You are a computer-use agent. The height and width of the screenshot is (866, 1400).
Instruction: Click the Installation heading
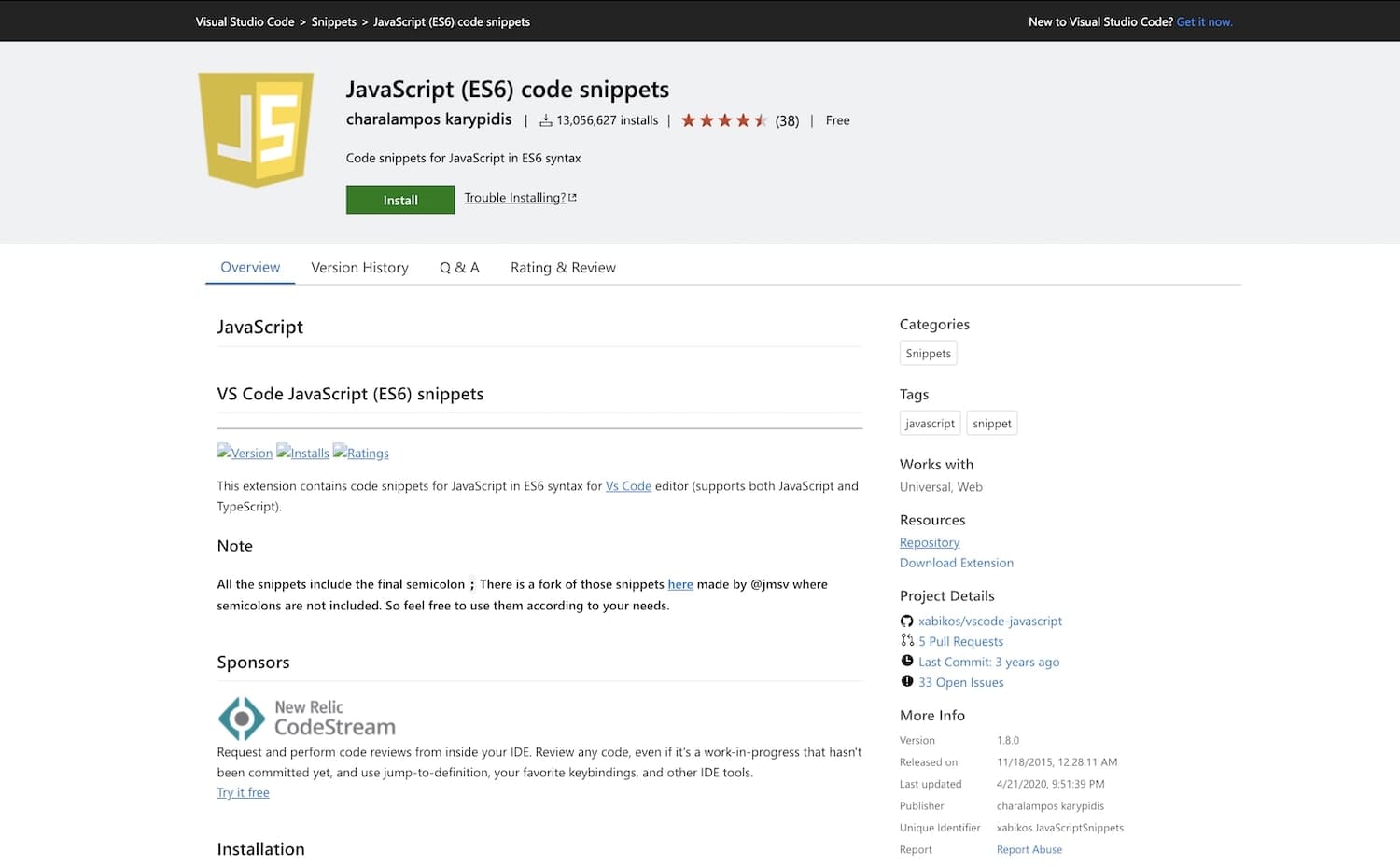[x=260, y=849]
